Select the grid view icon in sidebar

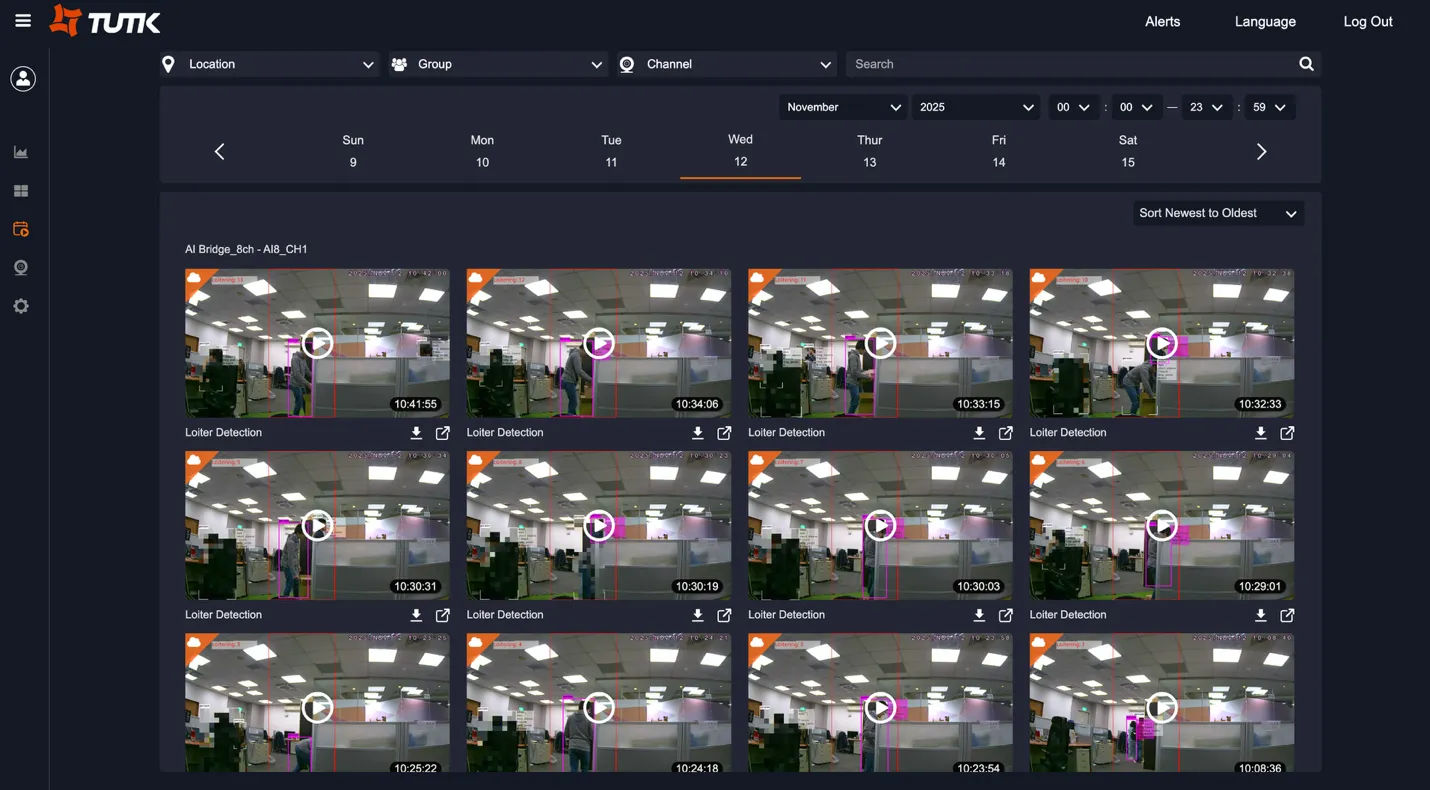tap(20, 190)
